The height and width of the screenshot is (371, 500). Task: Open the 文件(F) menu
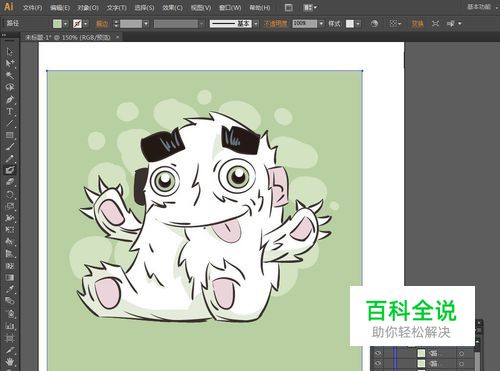tap(32, 7)
